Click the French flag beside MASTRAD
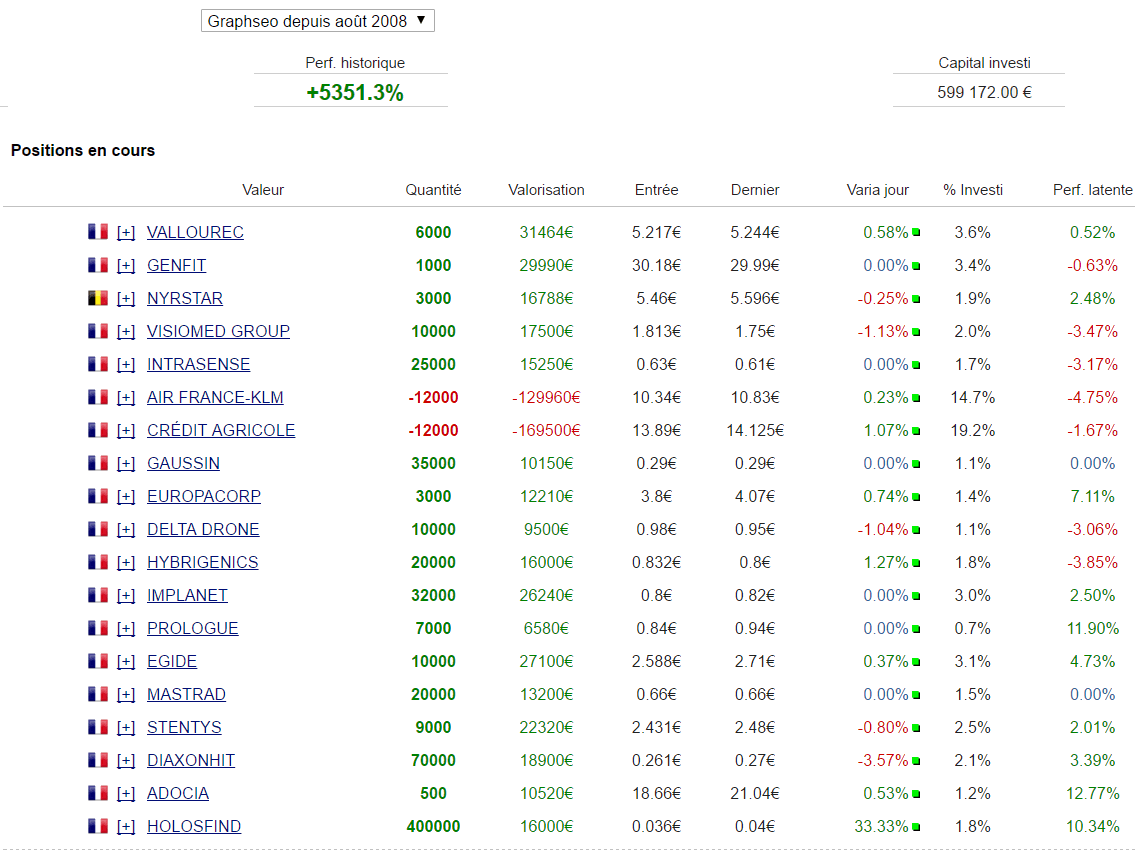The height and width of the screenshot is (850, 1136). click(x=98, y=693)
